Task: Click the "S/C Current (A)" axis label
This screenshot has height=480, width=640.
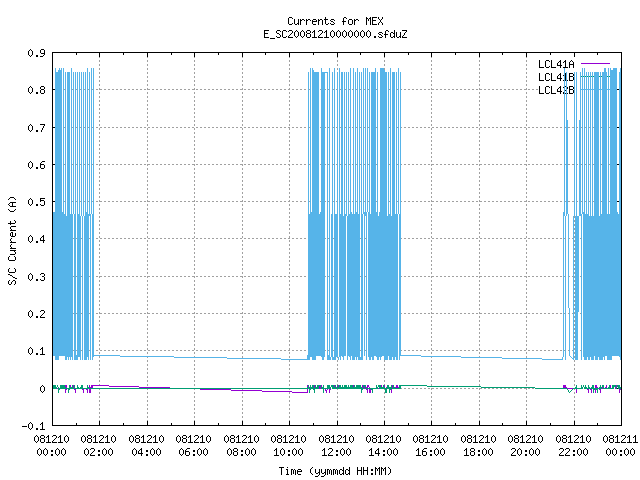Action: (12, 240)
